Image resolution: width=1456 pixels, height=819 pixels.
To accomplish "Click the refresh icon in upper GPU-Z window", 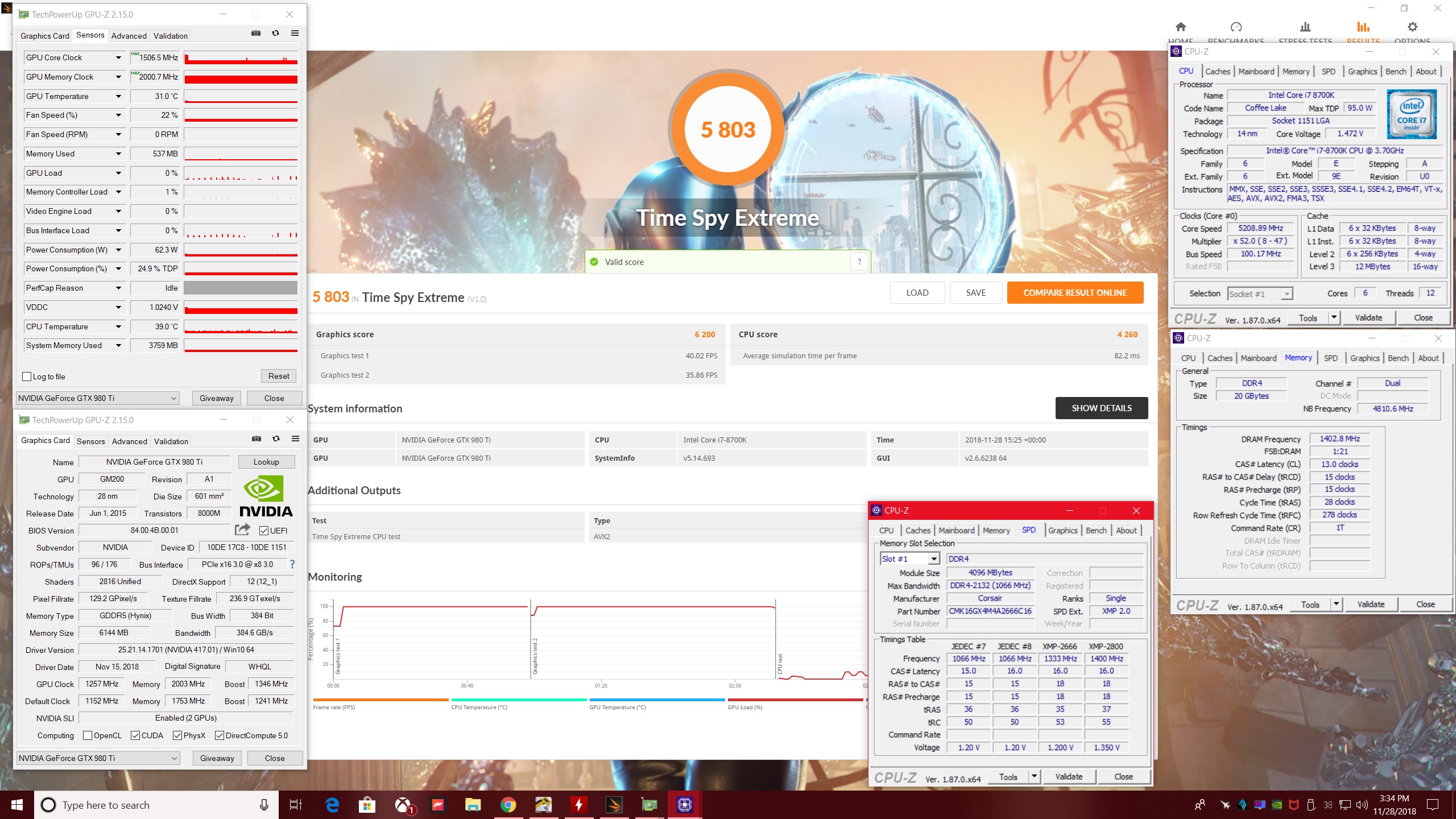I will [x=275, y=34].
